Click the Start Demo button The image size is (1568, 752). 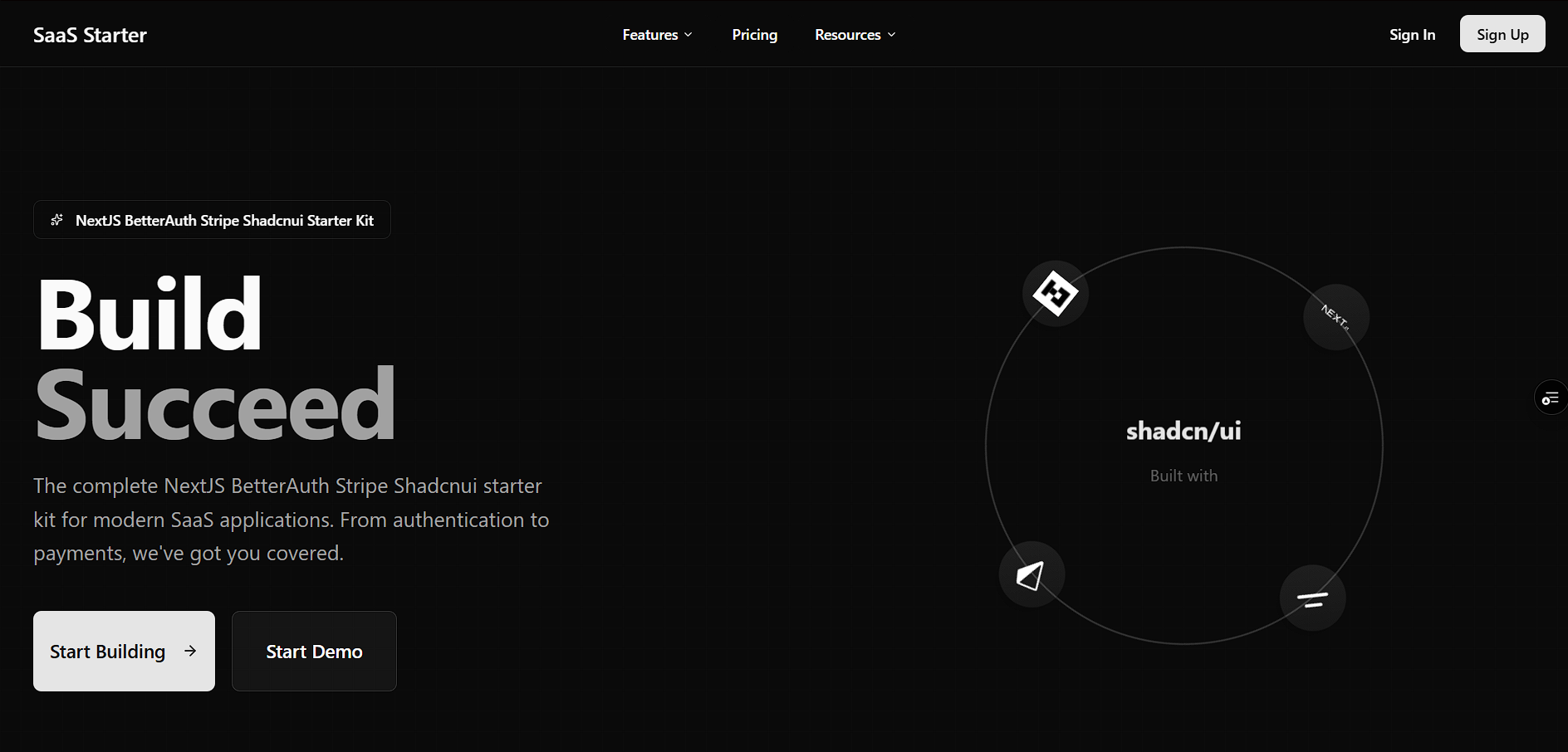point(313,651)
